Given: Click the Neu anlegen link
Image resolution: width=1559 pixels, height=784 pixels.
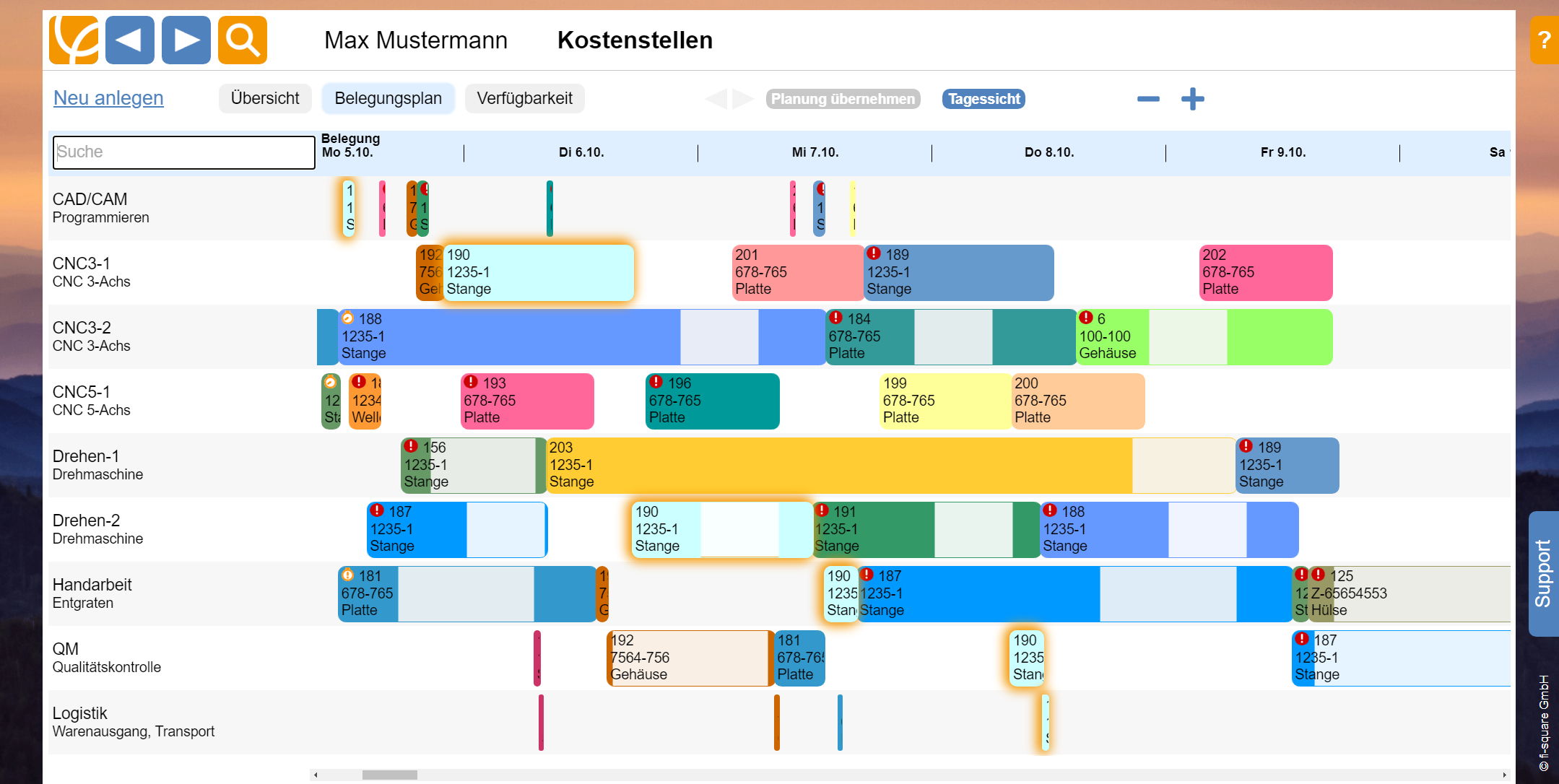Looking at the screenshot, I should click(x=108, y=98).
